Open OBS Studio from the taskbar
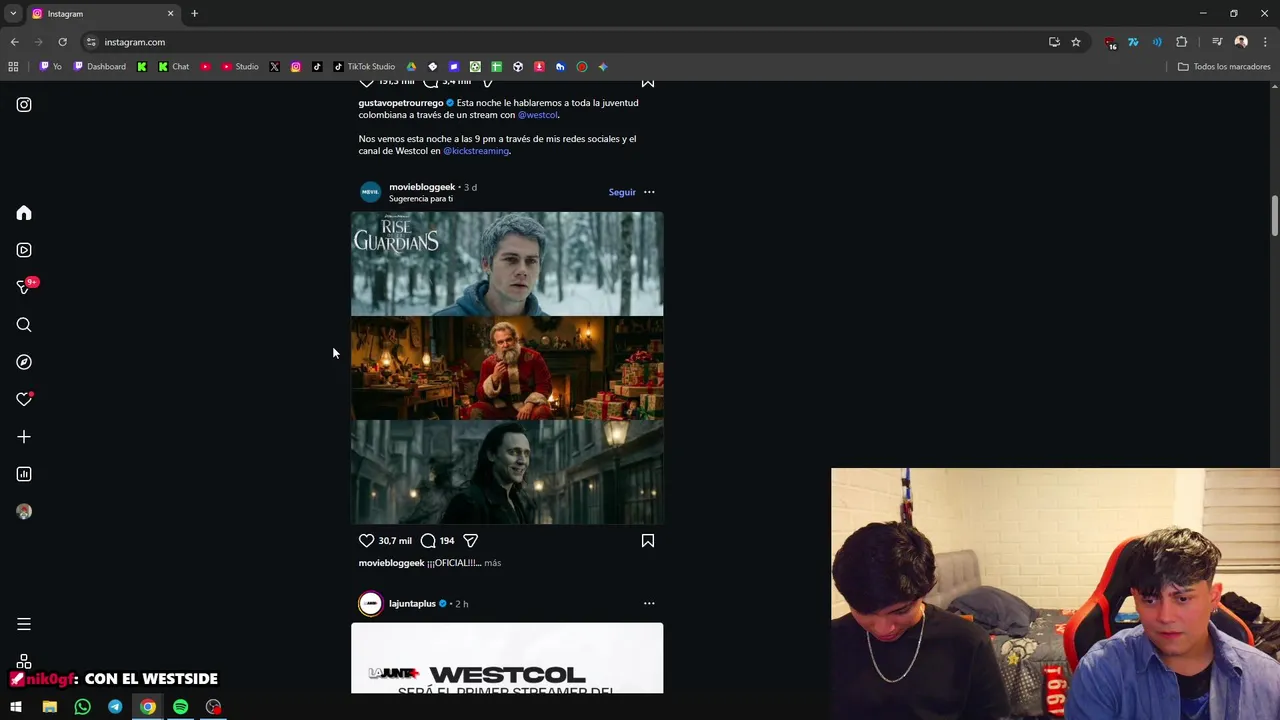The width and height of the screenshot is (1280, 720). (x=213, y=707)
